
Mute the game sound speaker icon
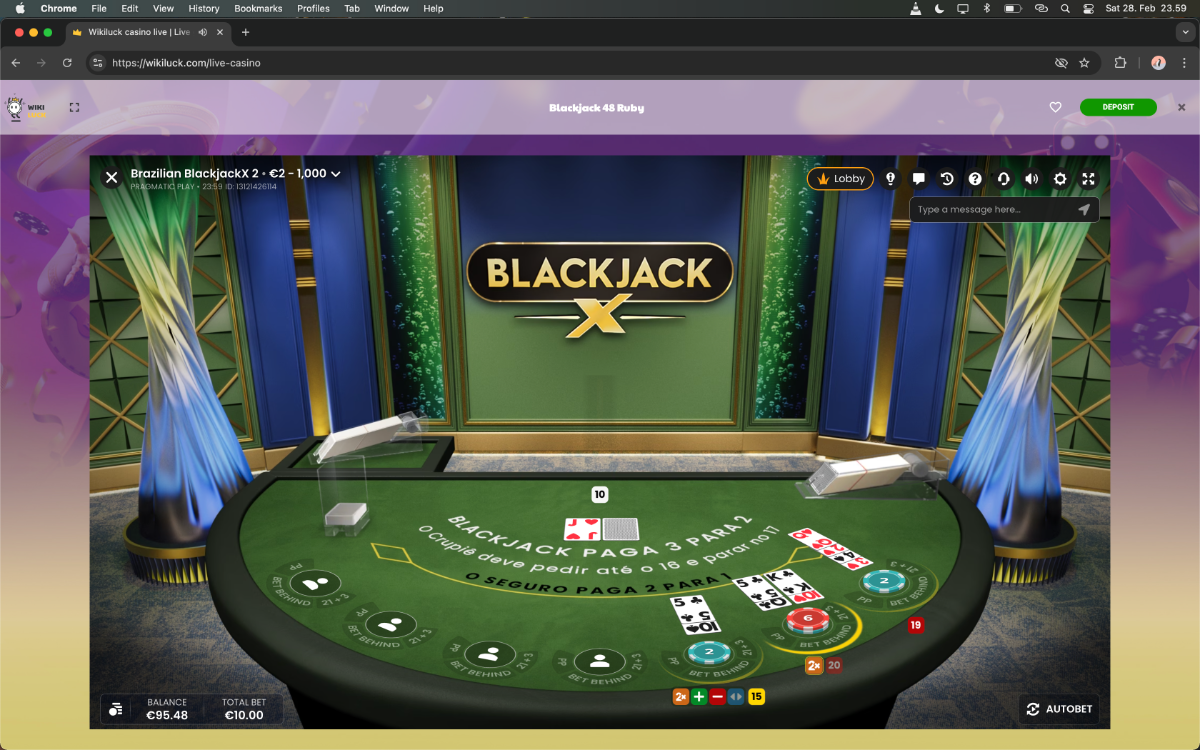coord(1031,179)
